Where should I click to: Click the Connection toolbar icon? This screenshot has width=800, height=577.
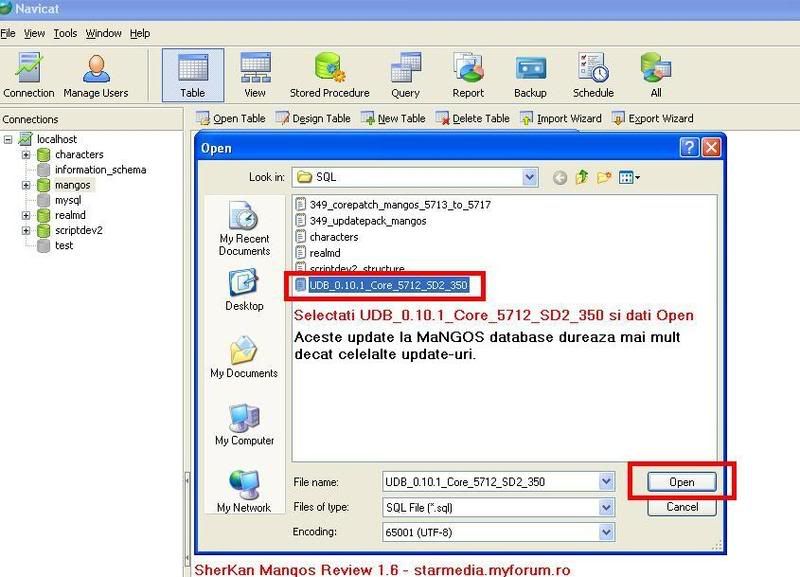(28, 74)
